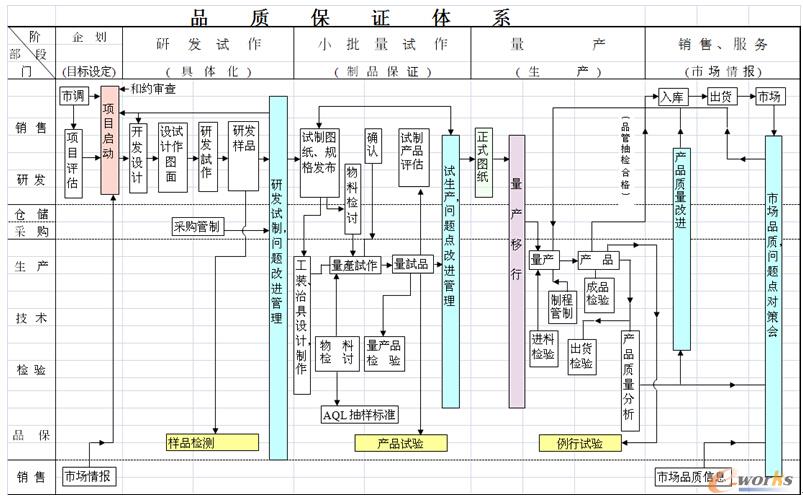Select the 开发设计 step box
Viewport: 803px width, 503px height.
click(x=138, y=157)
